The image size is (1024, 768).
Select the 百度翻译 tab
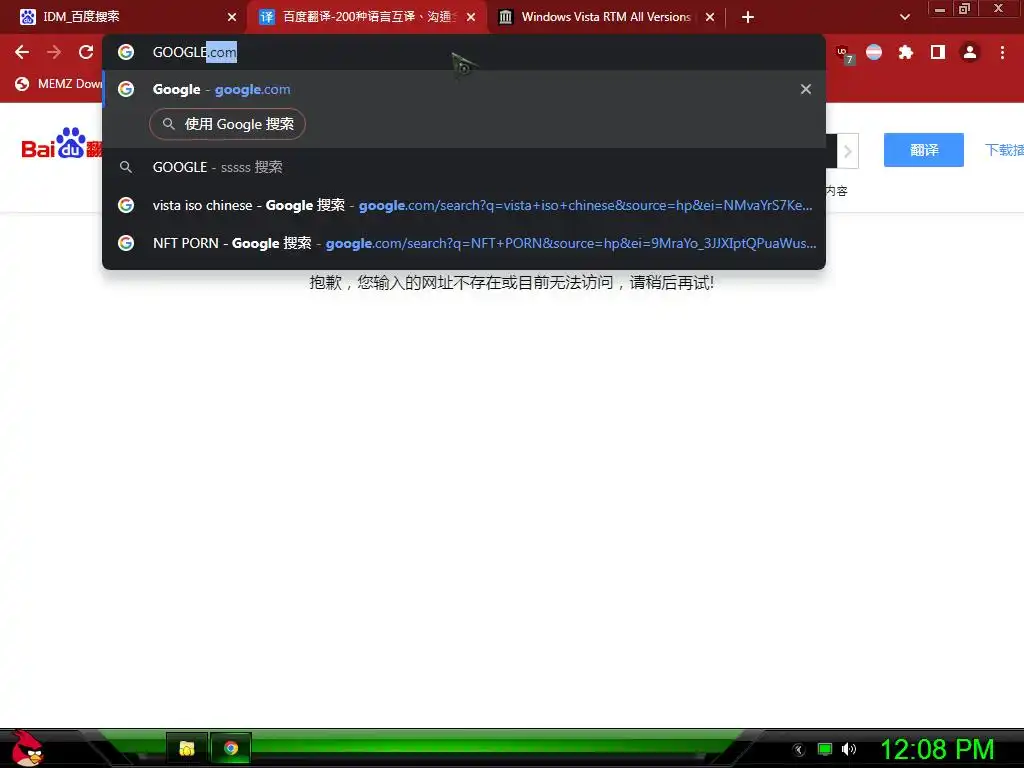point(367,17)
